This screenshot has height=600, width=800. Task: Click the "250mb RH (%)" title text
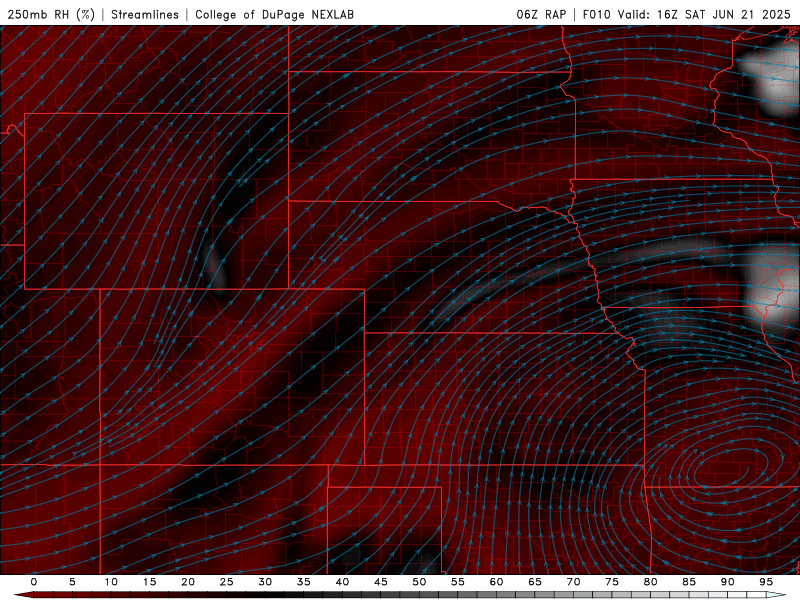(51, 14)
